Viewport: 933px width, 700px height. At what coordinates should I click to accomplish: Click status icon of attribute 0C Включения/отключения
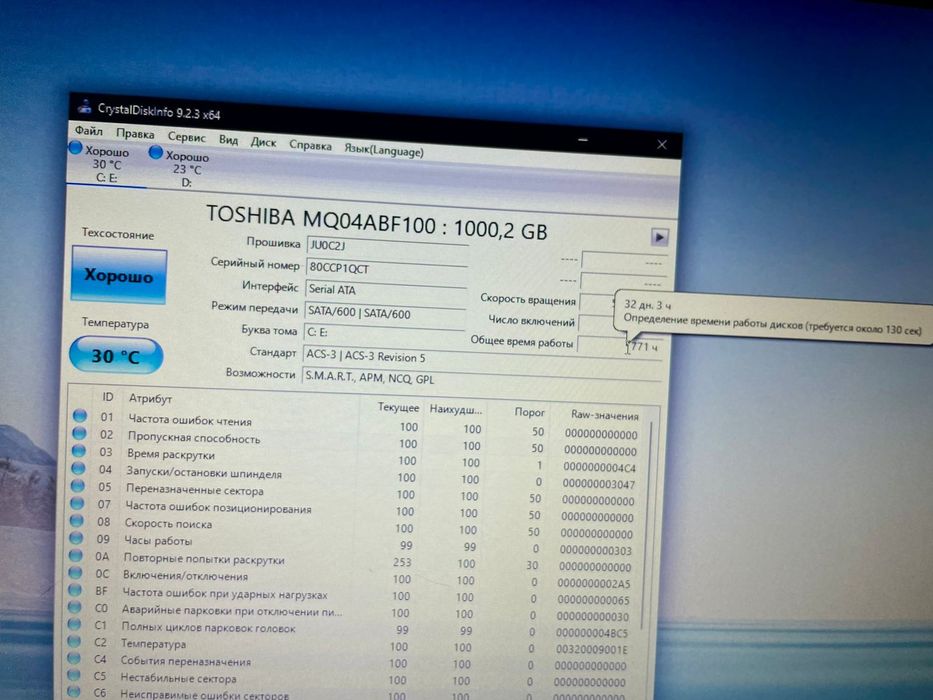[x=75, y=573]
